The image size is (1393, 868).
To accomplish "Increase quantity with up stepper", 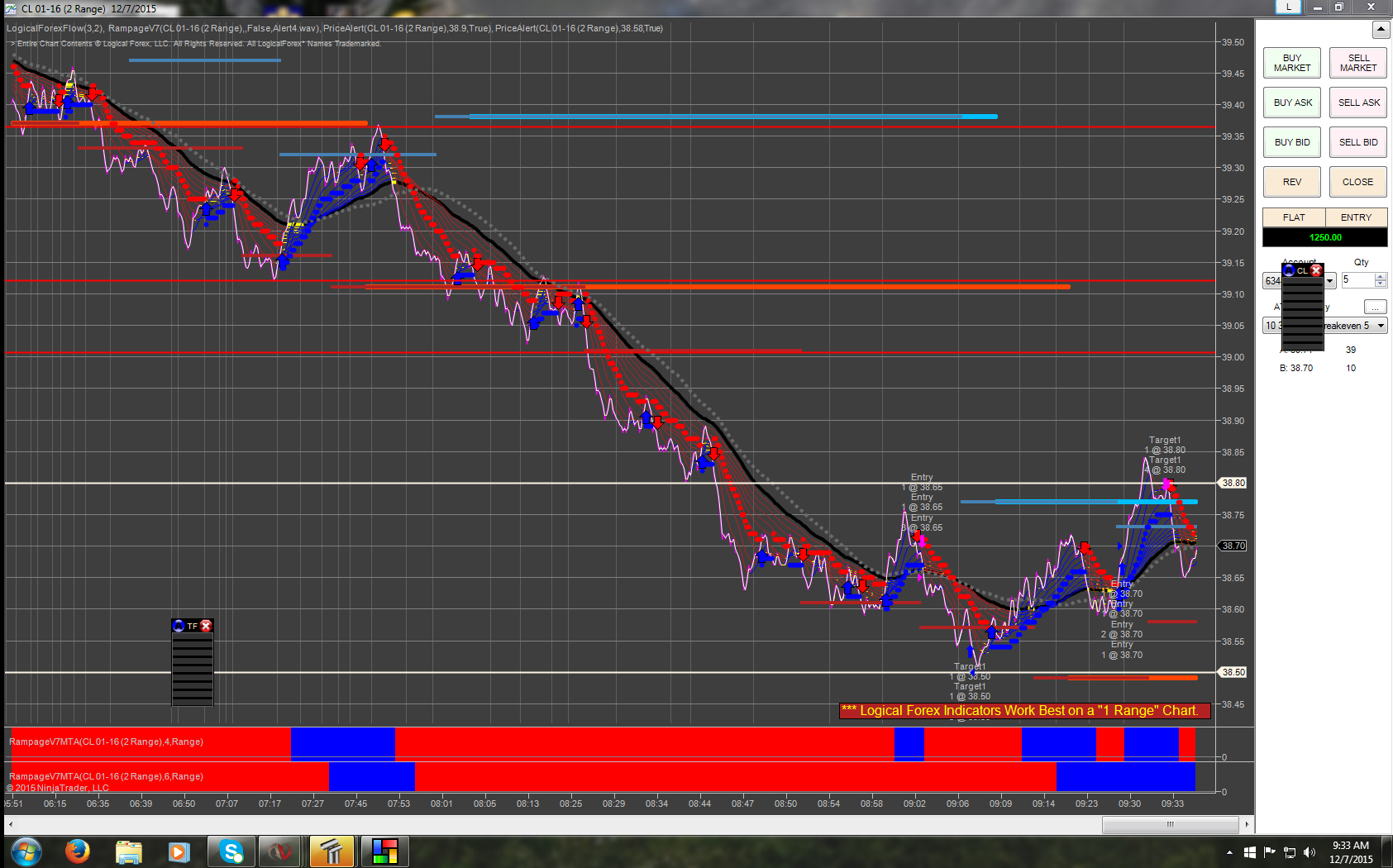I will (x=1381, y=277).
